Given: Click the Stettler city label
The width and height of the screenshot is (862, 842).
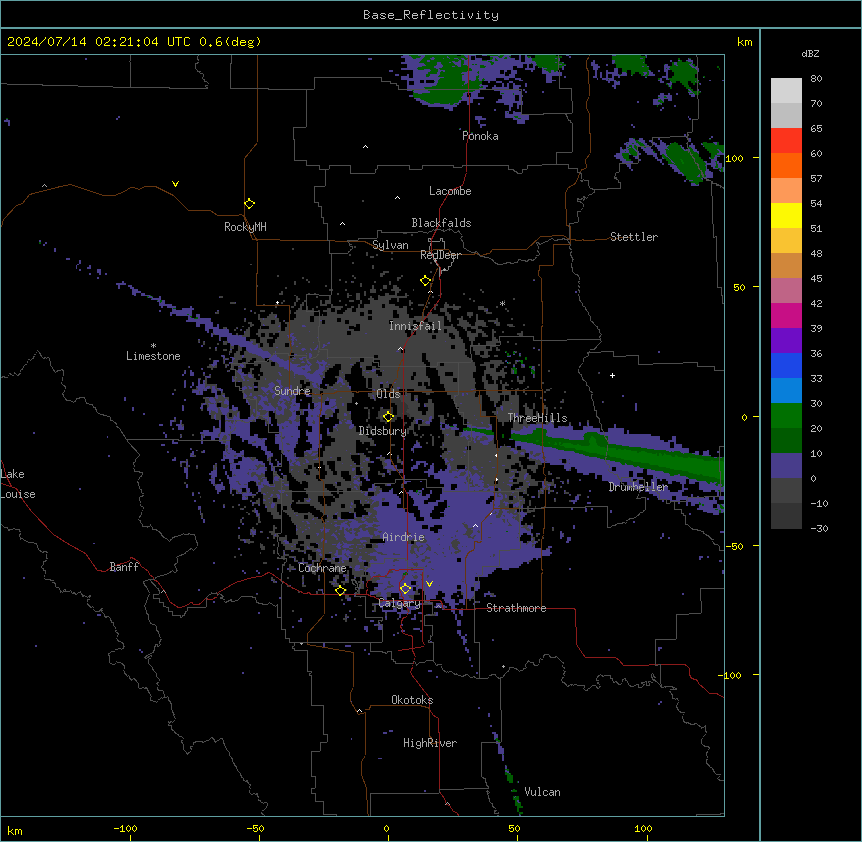Looking at the screenshot, I should click(x=634, y=237).
